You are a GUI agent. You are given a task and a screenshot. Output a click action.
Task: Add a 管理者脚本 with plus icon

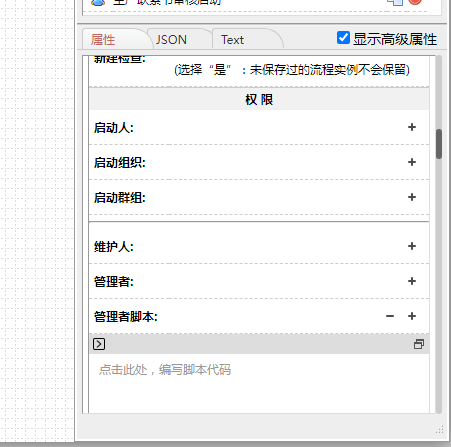(412, 316)
